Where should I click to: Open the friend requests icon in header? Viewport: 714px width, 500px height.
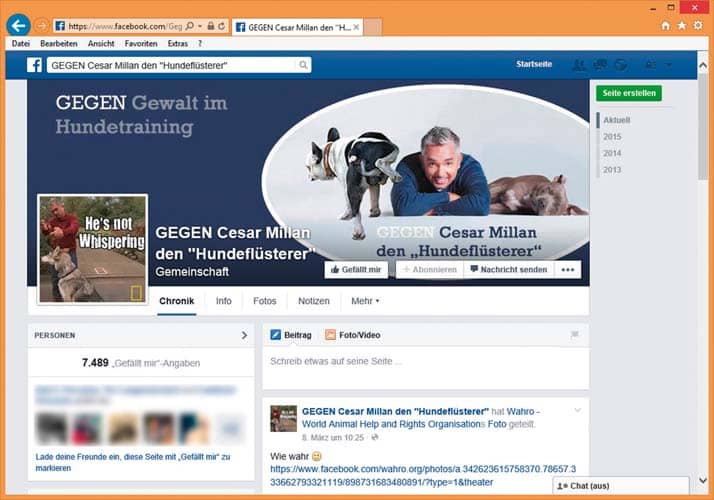pos(578,65)
